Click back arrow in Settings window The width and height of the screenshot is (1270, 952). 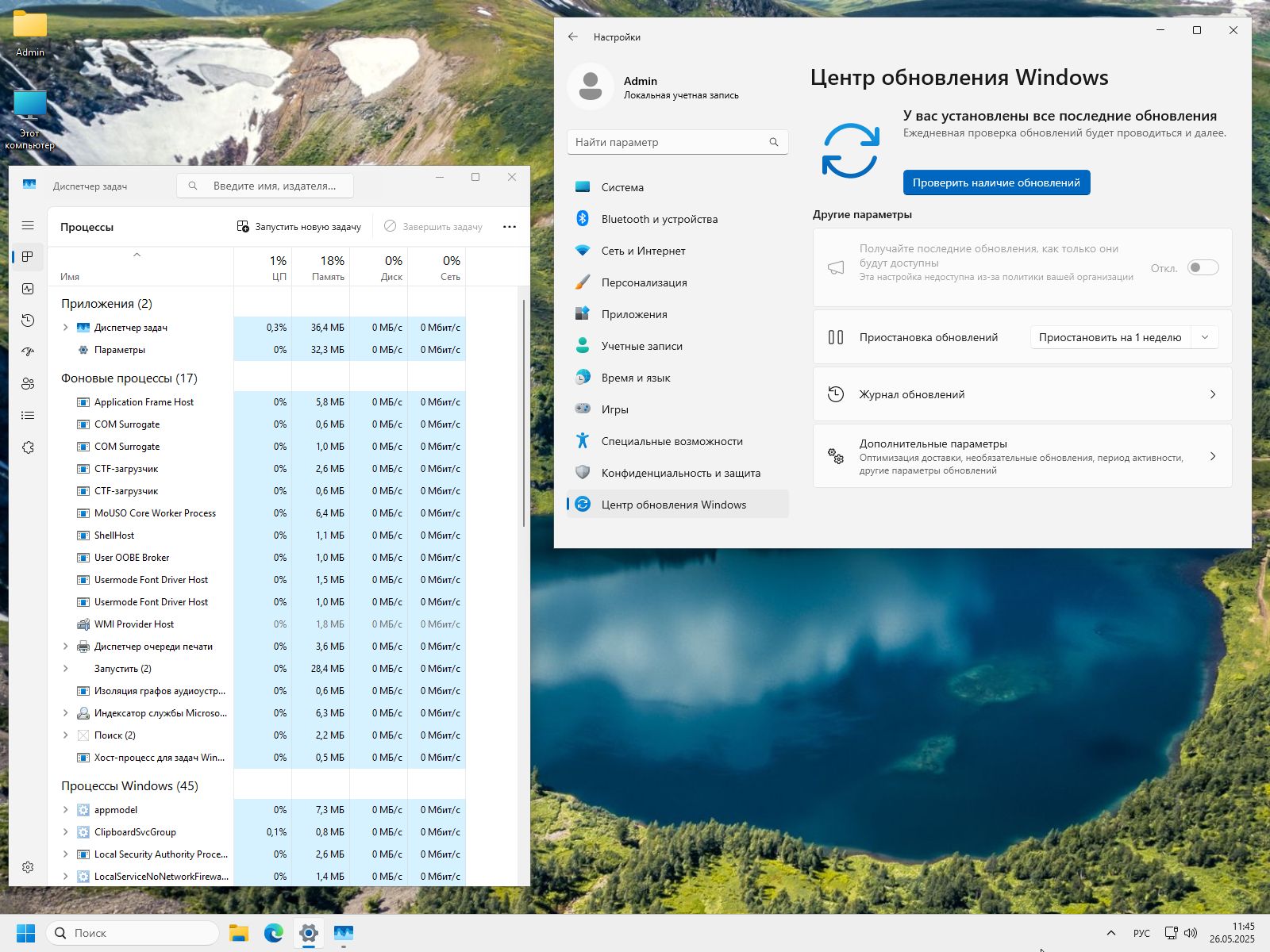573,36
